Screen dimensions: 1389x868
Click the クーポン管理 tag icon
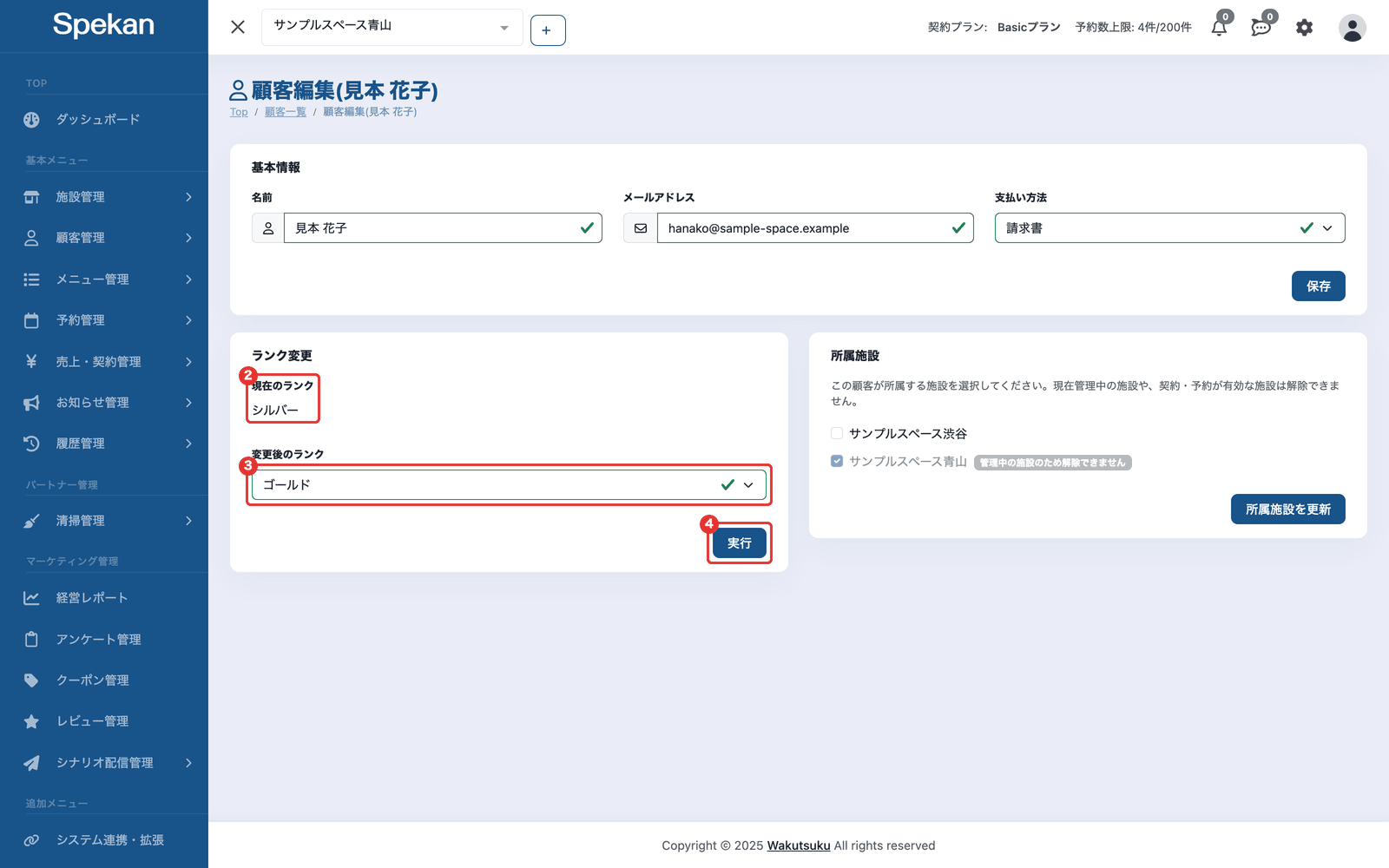click(31, 681)
